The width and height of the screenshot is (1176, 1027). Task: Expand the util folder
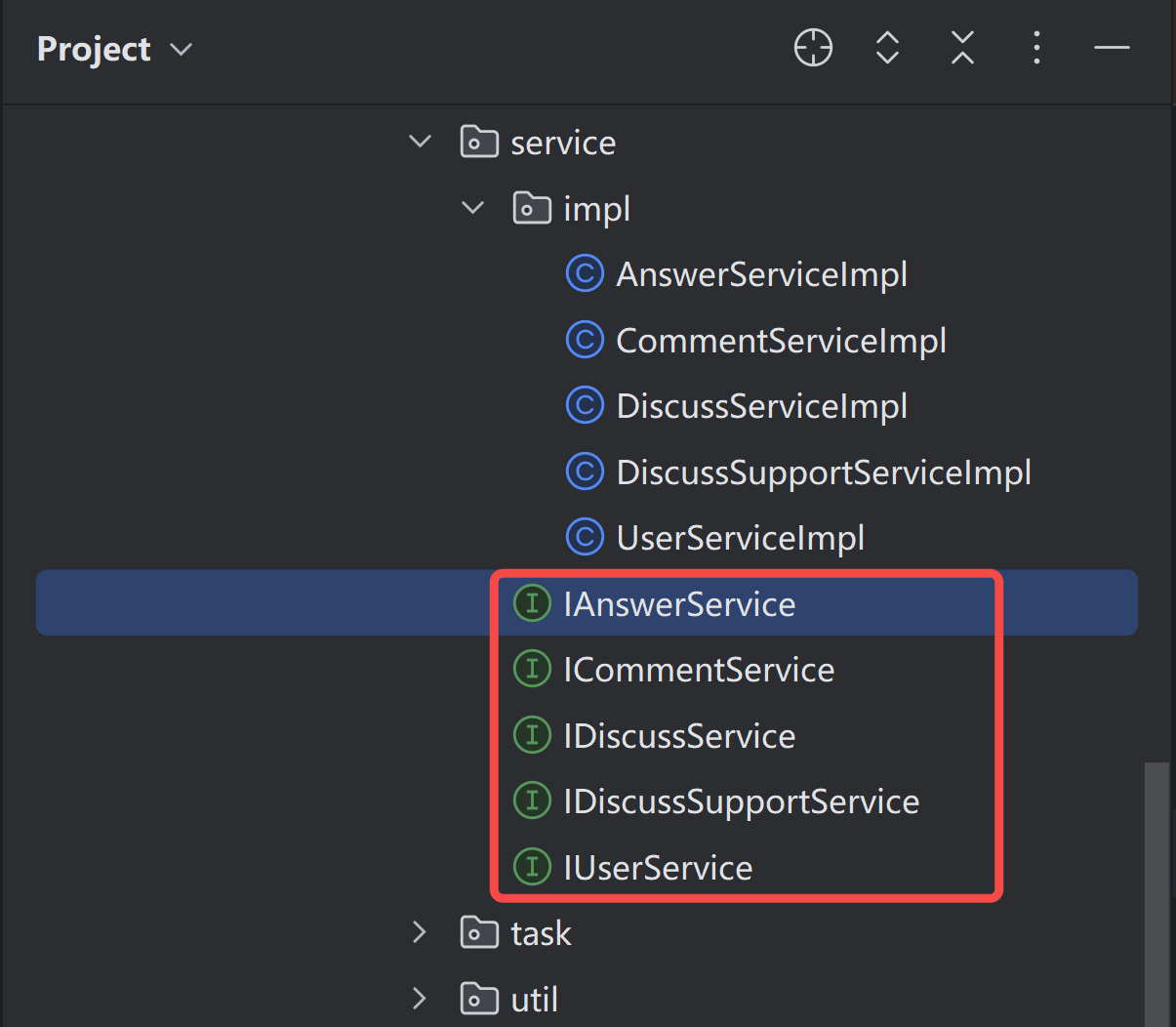(420, 999)
